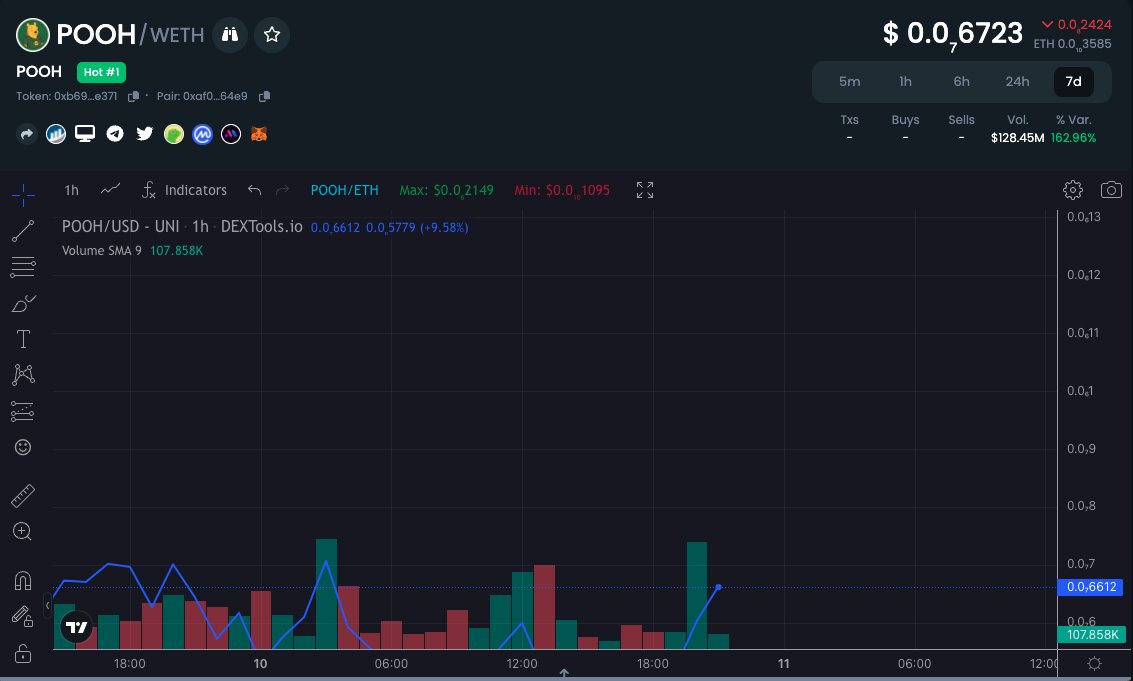Viewport: 1133px width, 681px height.
Task: Open the chart explorer icon in social row
Action: (56, 134)
